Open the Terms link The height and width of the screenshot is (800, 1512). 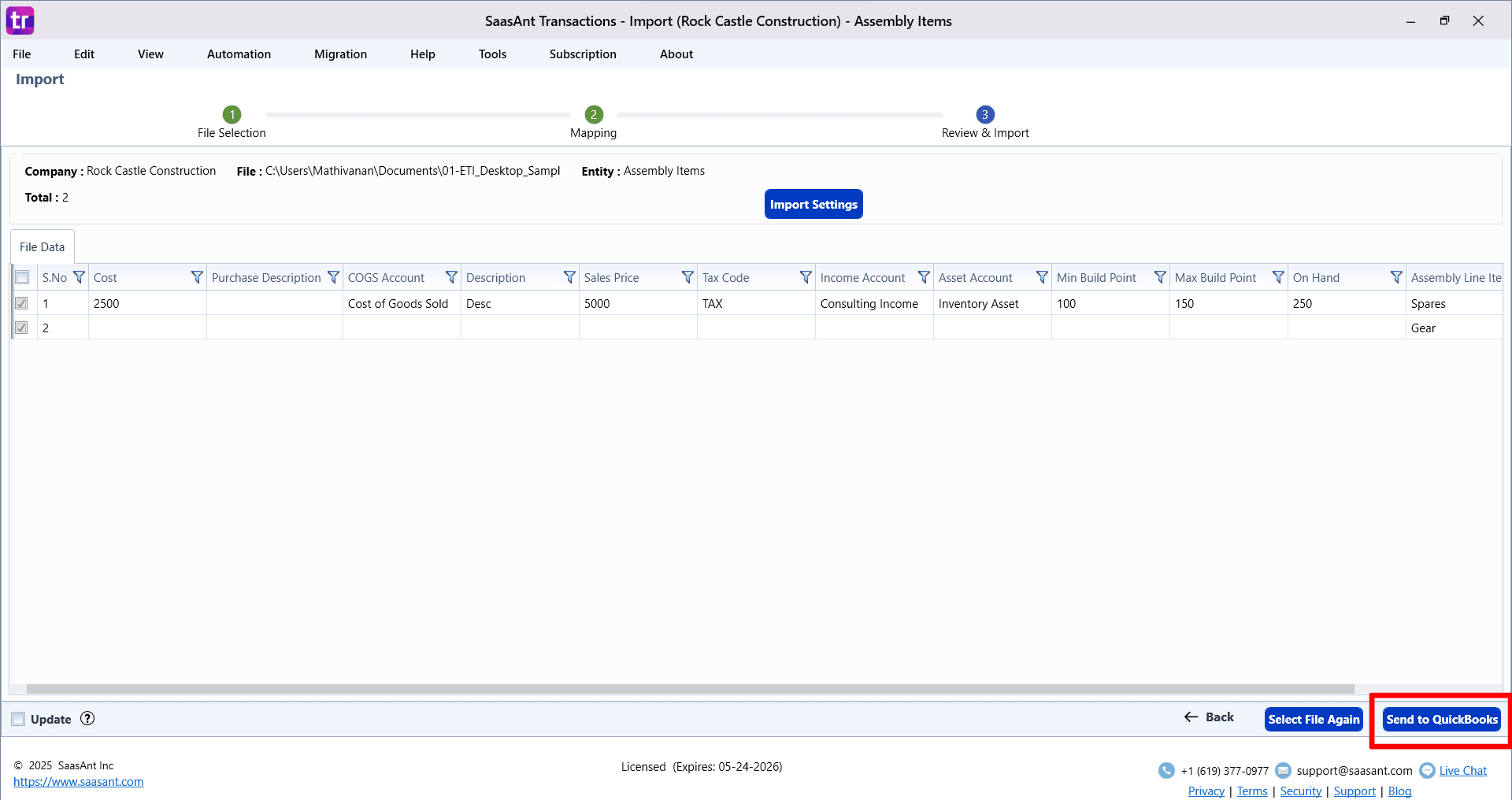tap(1252, 791)
